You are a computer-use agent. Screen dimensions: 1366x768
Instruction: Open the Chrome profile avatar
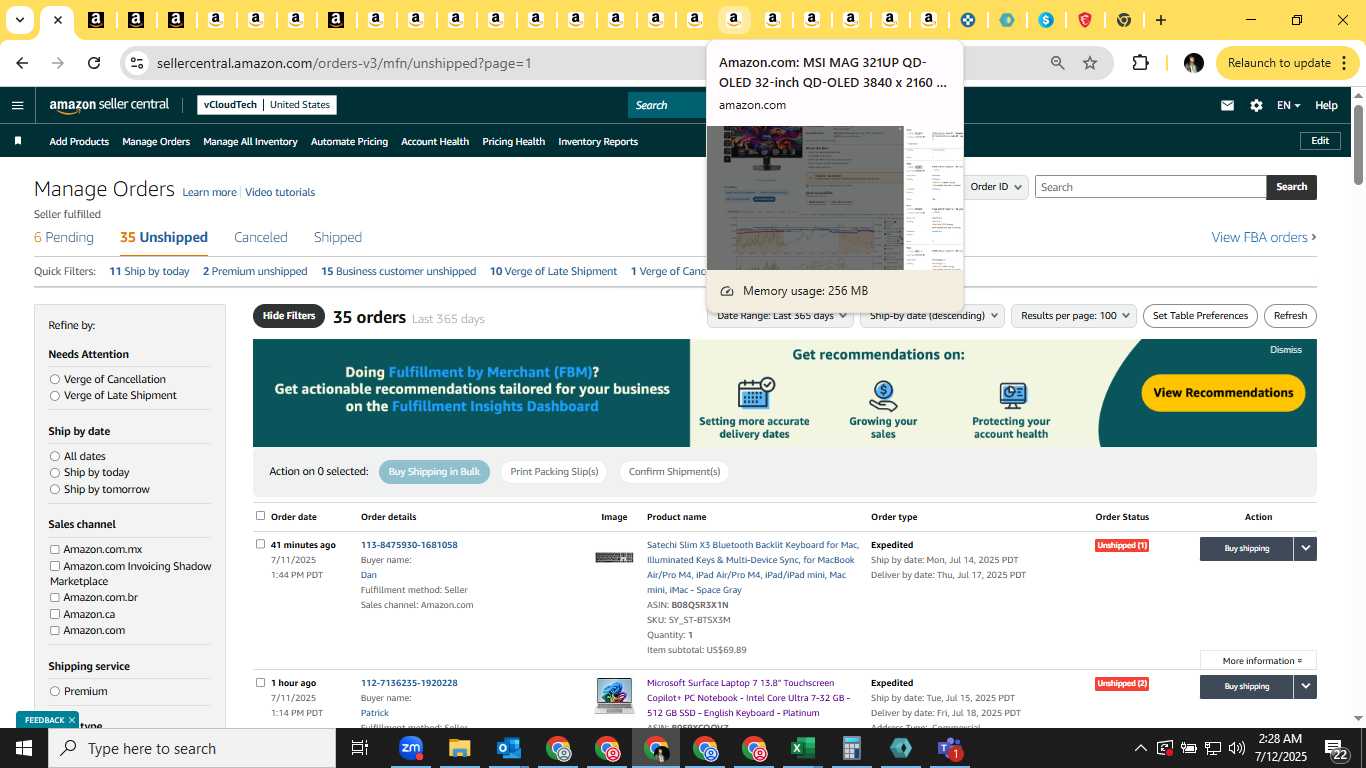click(1193, 63)
